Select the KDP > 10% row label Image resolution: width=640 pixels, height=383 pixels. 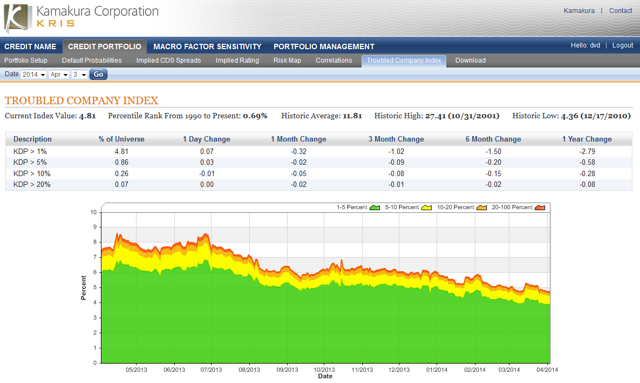tap(32, 174)
